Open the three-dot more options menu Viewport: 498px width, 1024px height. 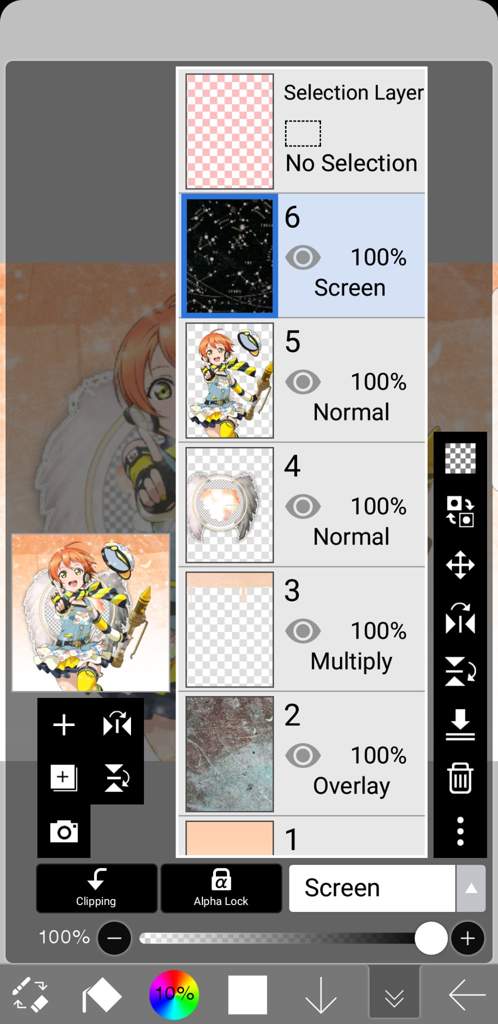click(x=460, y=831)
